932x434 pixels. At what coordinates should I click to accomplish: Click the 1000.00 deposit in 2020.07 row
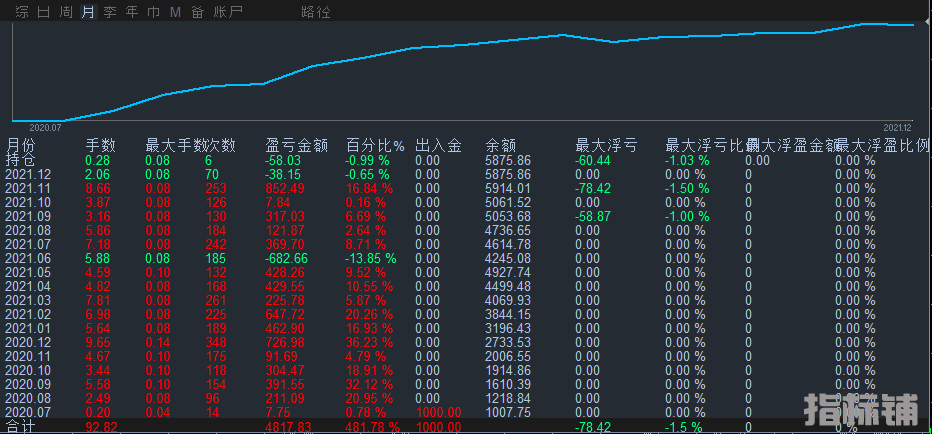coord(439,412)
